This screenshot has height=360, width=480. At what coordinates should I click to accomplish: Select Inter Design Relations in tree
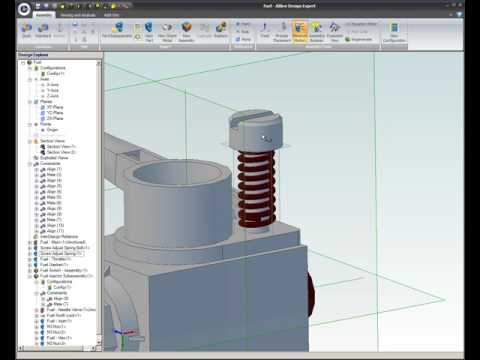point(59,237)
